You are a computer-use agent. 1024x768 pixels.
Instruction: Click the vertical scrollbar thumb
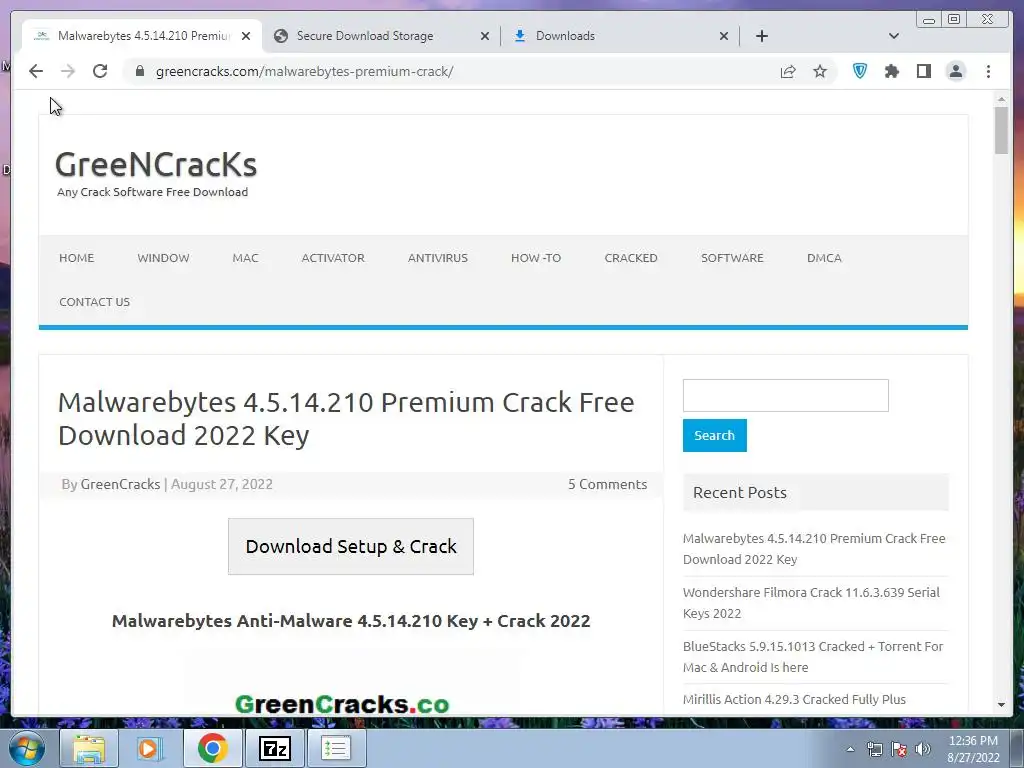click(1001, 131)
